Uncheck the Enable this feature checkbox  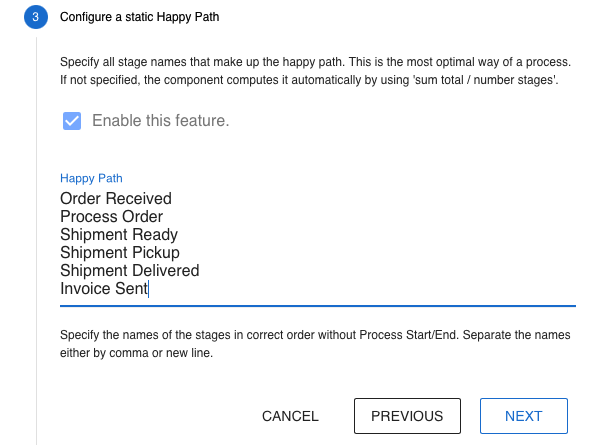point(72,121)
